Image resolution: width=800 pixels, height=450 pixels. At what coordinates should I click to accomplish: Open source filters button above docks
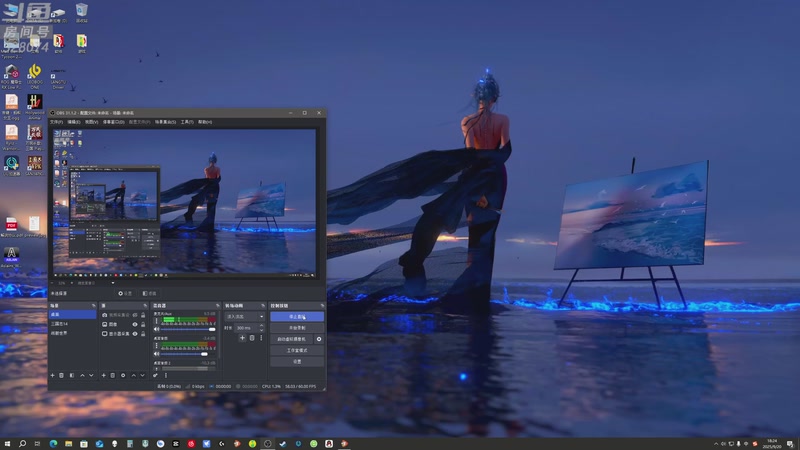(x=149, y=293)
